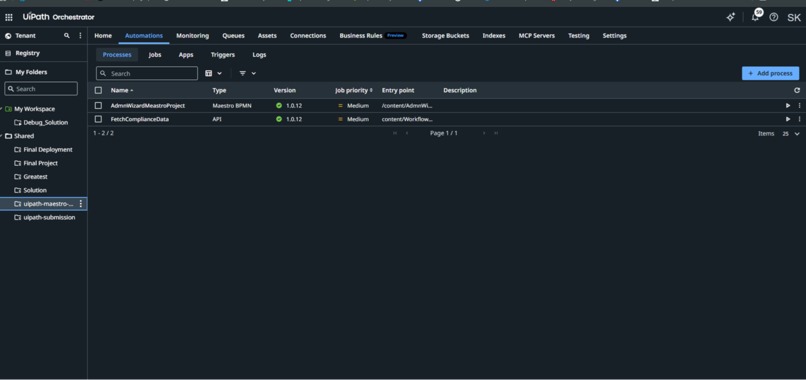Switch to the Logs sub-tab
The image size is (806, 380).
(259, 55)
